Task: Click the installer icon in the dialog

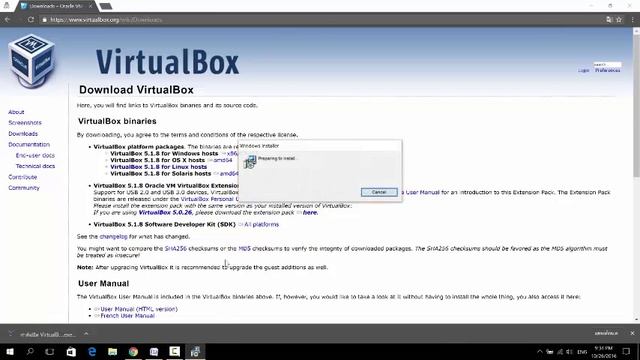Action: [250, 162]
